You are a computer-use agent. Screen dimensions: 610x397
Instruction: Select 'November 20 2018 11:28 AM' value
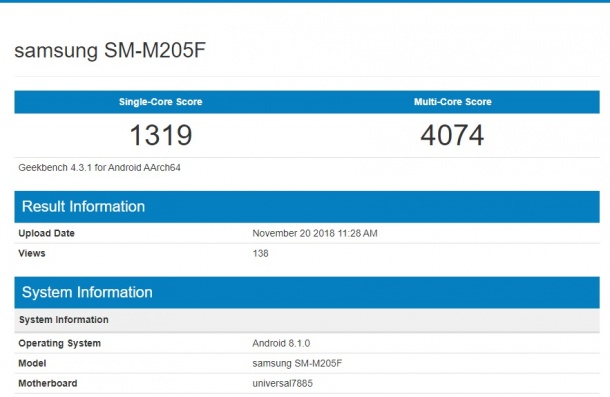[x=315, y=233]
